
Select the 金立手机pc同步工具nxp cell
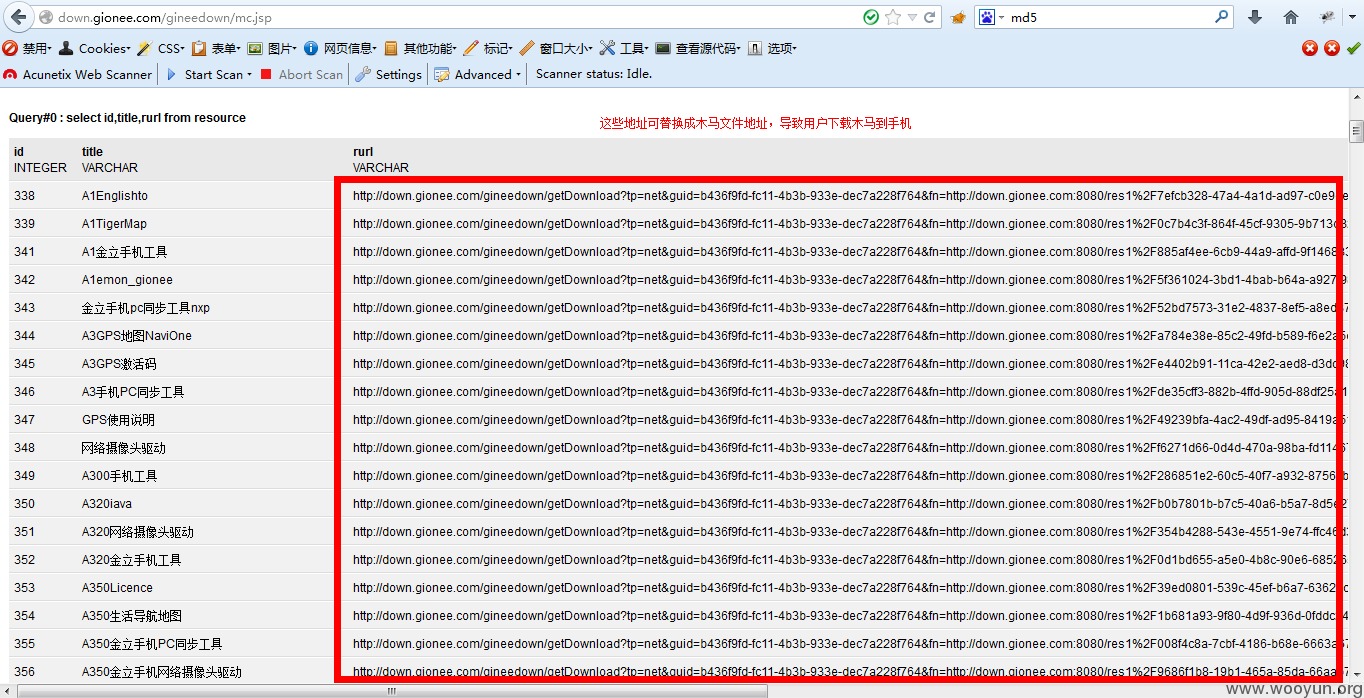[146, 308]
